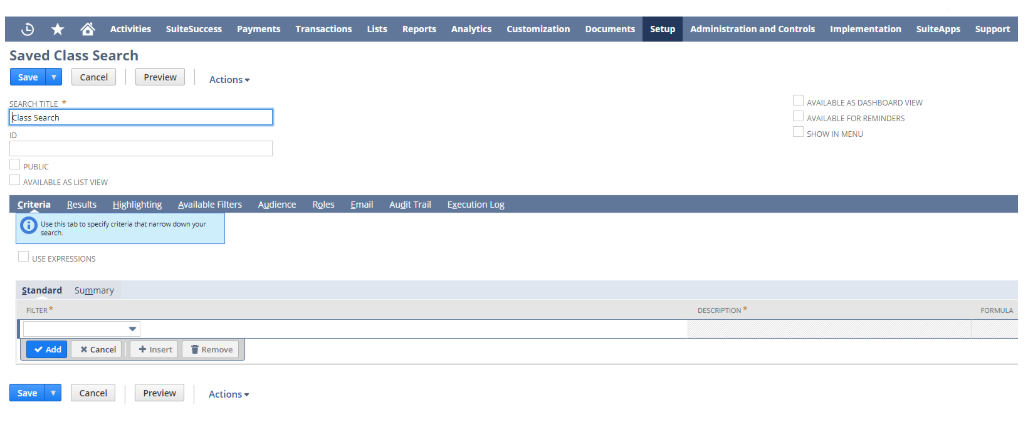The height and width of the screenshot is (423, 1025).
Task: Click the filter row Cancel button
Action: [x=97, y=350]
